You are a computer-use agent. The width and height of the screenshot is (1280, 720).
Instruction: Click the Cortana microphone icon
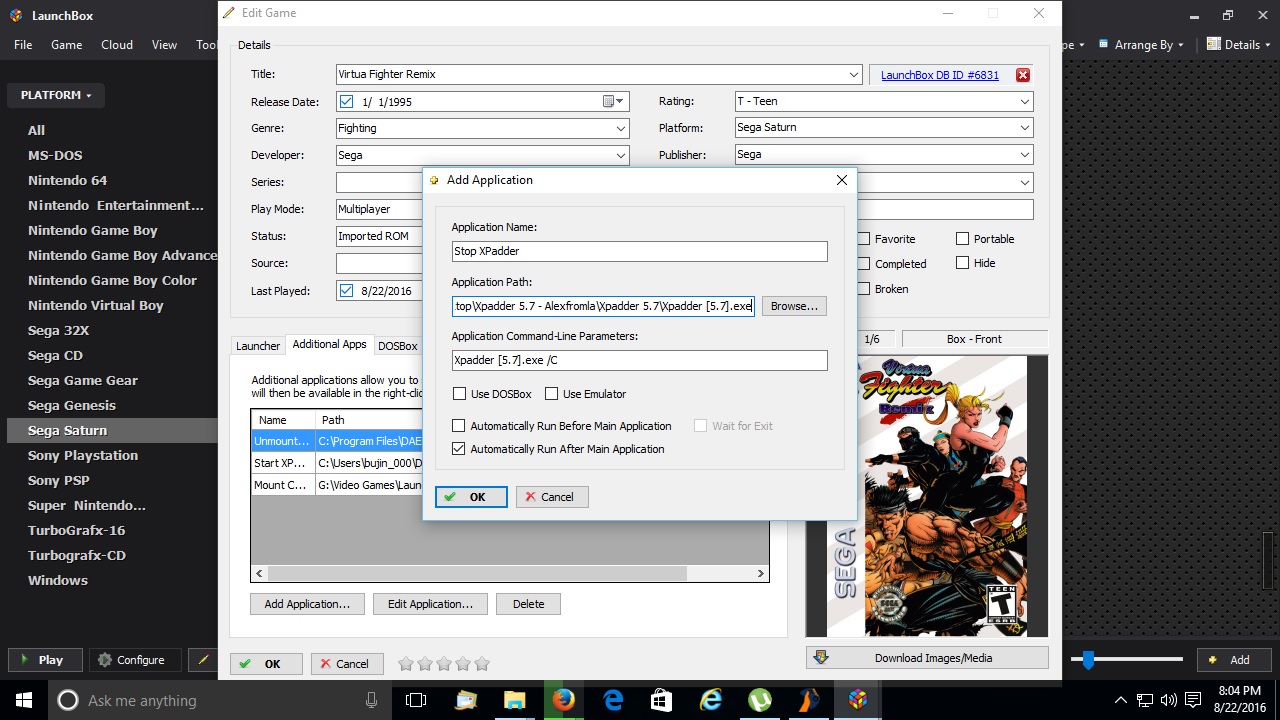[371, 700]
